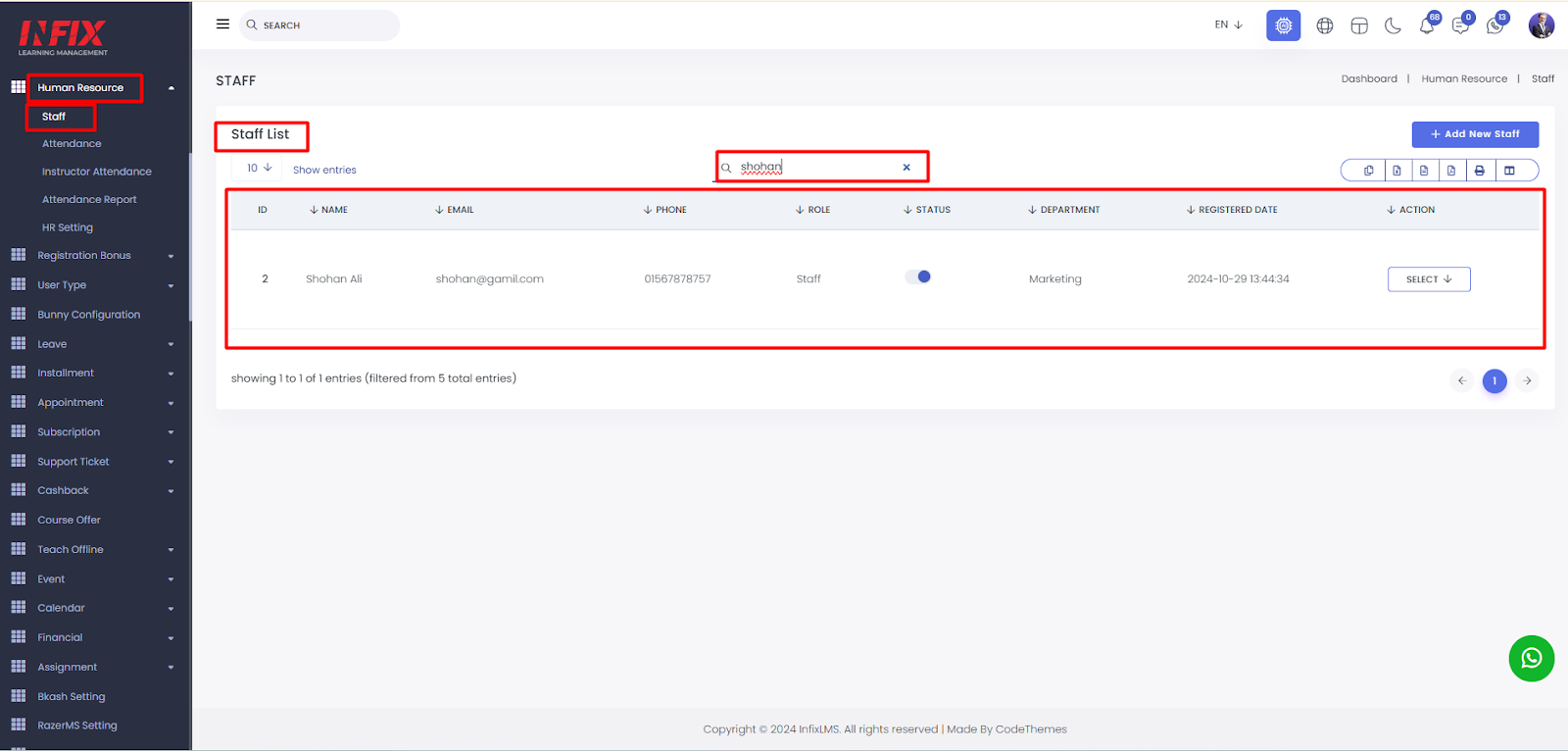This screenshot has height=751, width=1568.
Task: Expand the Registration Bonus menu
Action: pyautogui.click(x=171, y=256)
